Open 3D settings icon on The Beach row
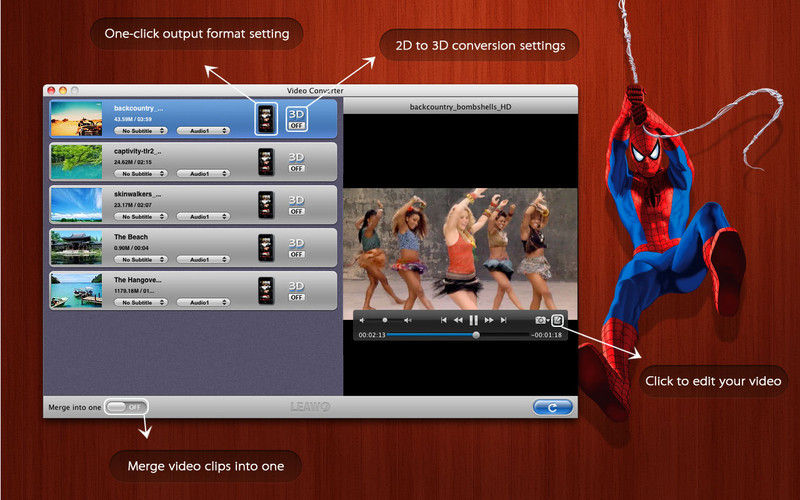Image resolution: width=800 pixels, height=500 pixels. click(296, 243)
